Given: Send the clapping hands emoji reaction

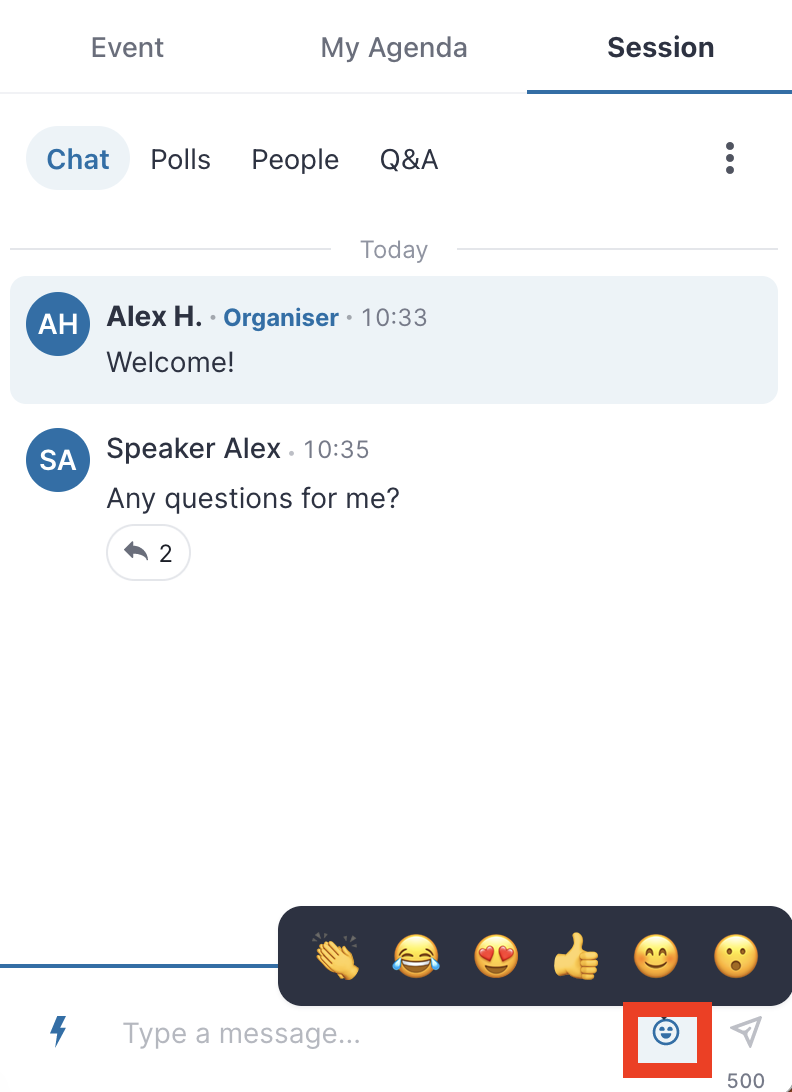Looking at the screenshot, I should 336,956.
